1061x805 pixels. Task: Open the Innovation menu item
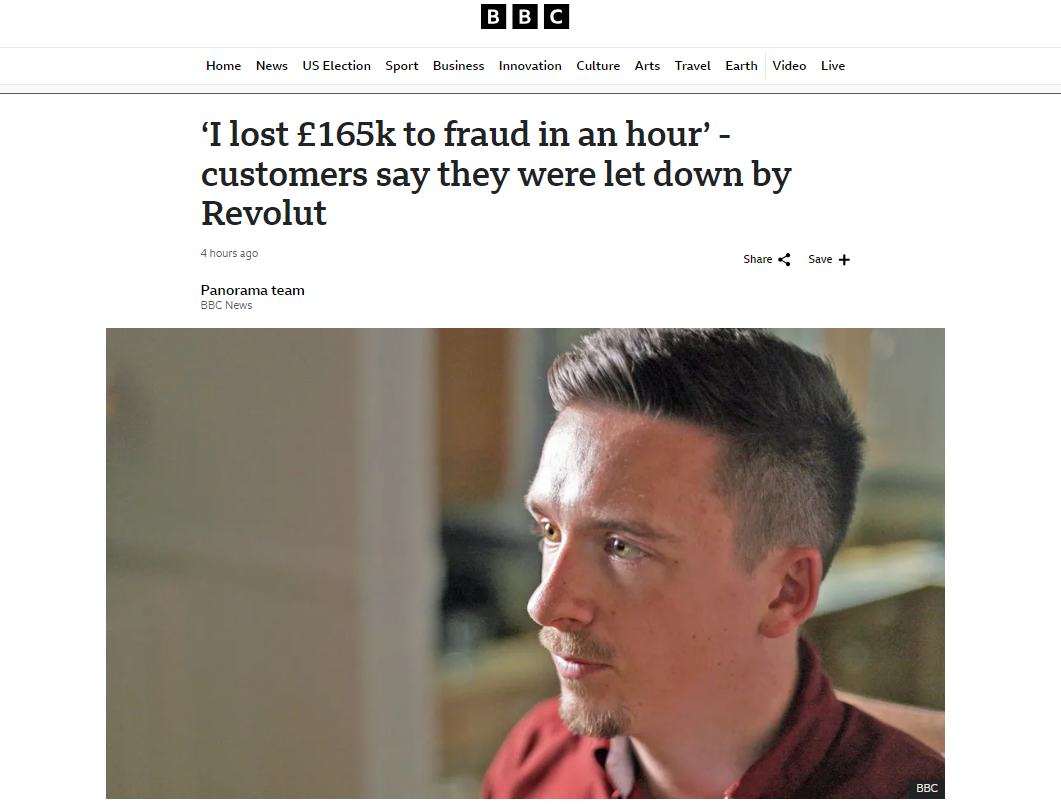(x=530, y=66)
